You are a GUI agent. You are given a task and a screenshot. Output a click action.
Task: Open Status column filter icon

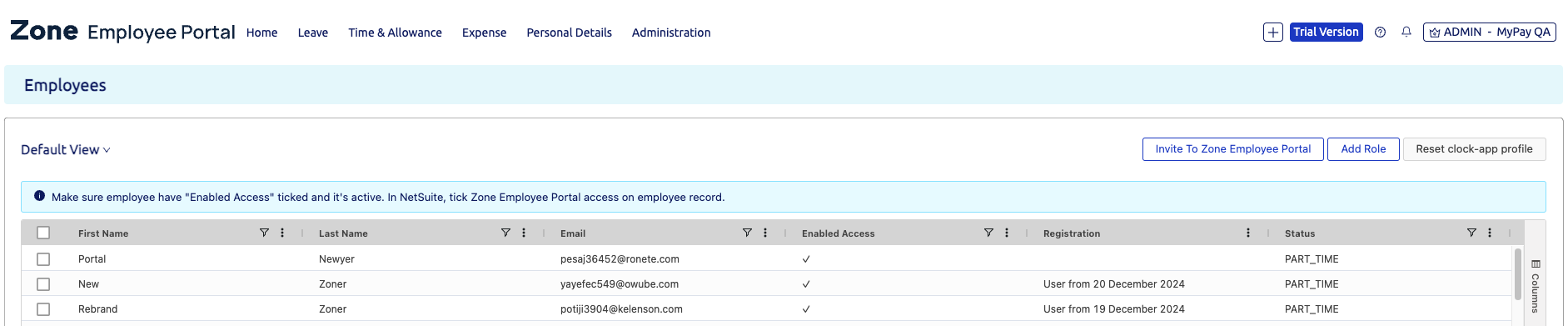[x=1471, y=233]
